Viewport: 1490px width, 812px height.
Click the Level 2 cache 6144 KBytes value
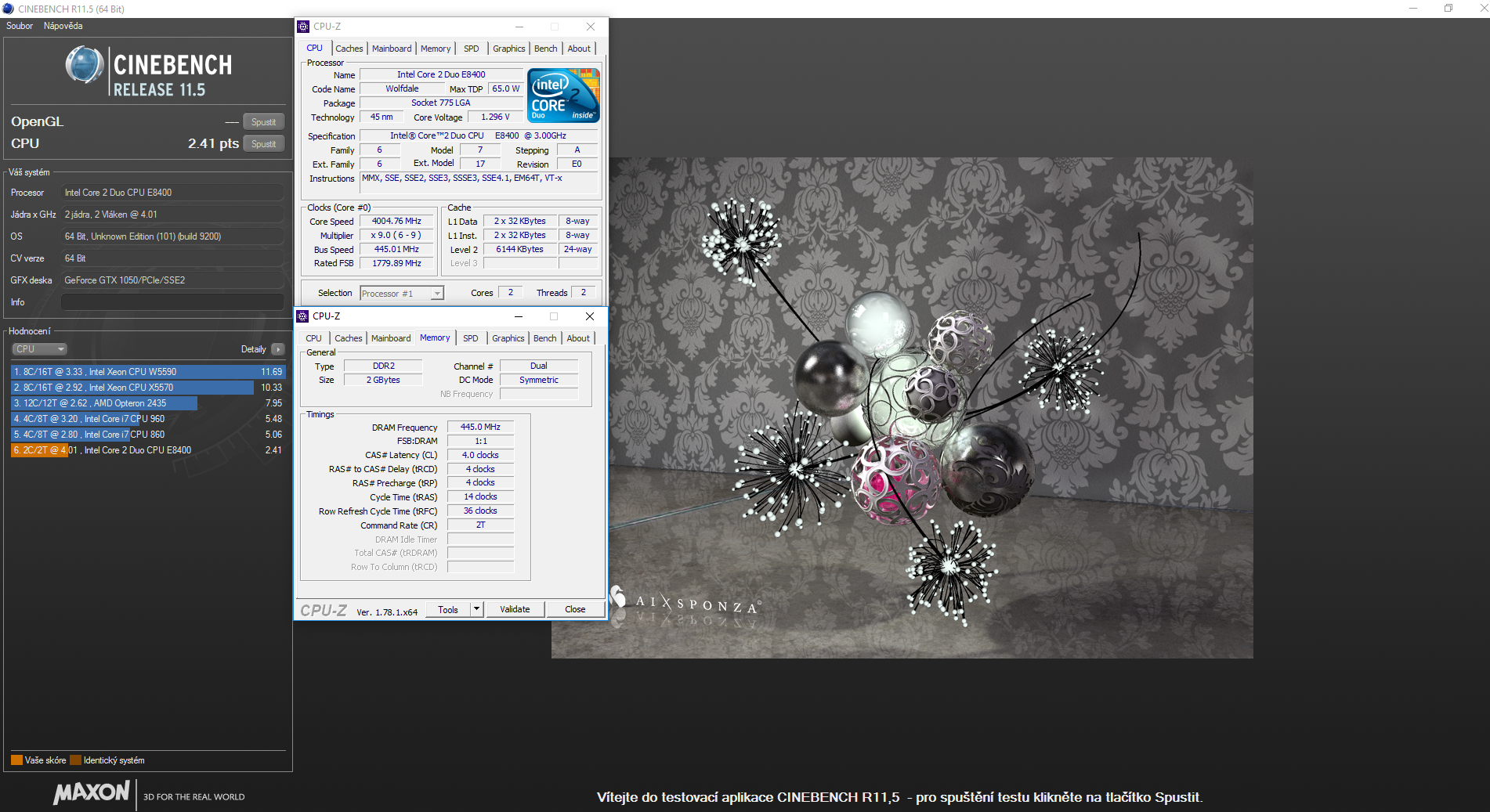pos(519,250)
